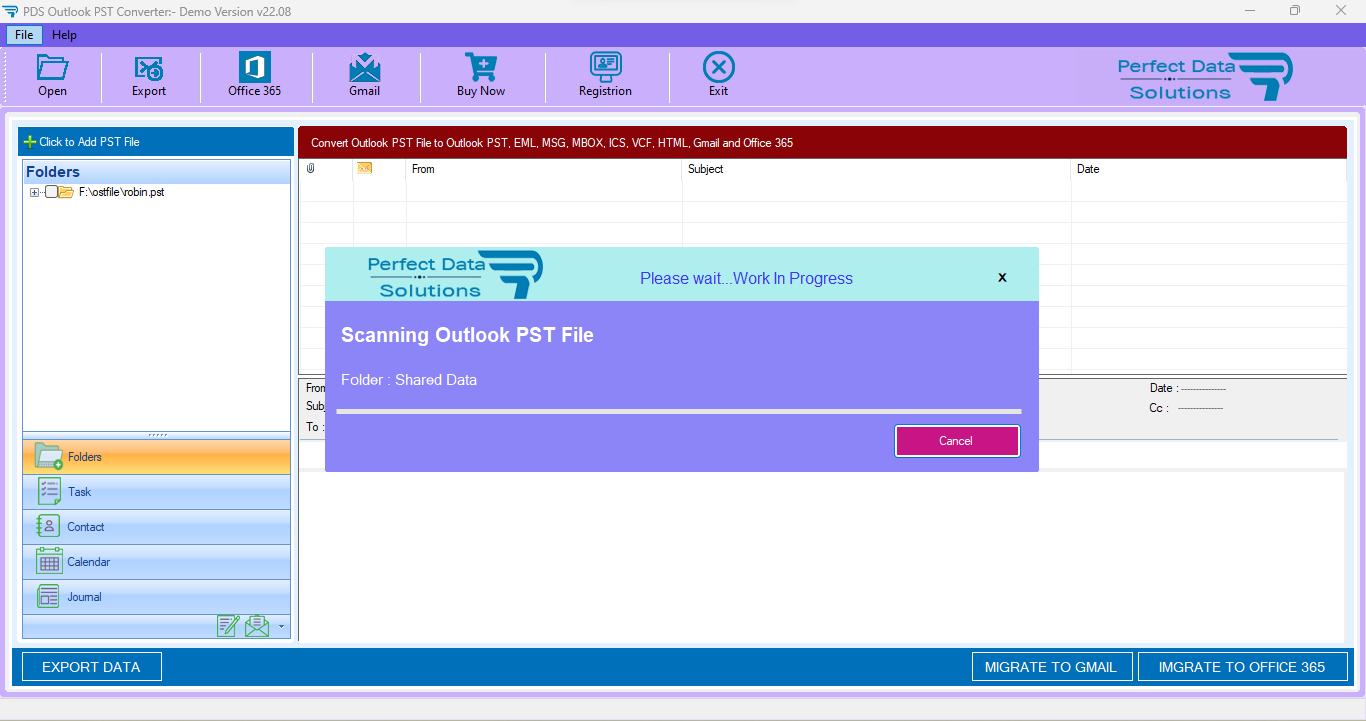The height and width of the screenshot is (721, 1366).
Task: Choose the Gmail toolbar icon
Action: (364, 68)
